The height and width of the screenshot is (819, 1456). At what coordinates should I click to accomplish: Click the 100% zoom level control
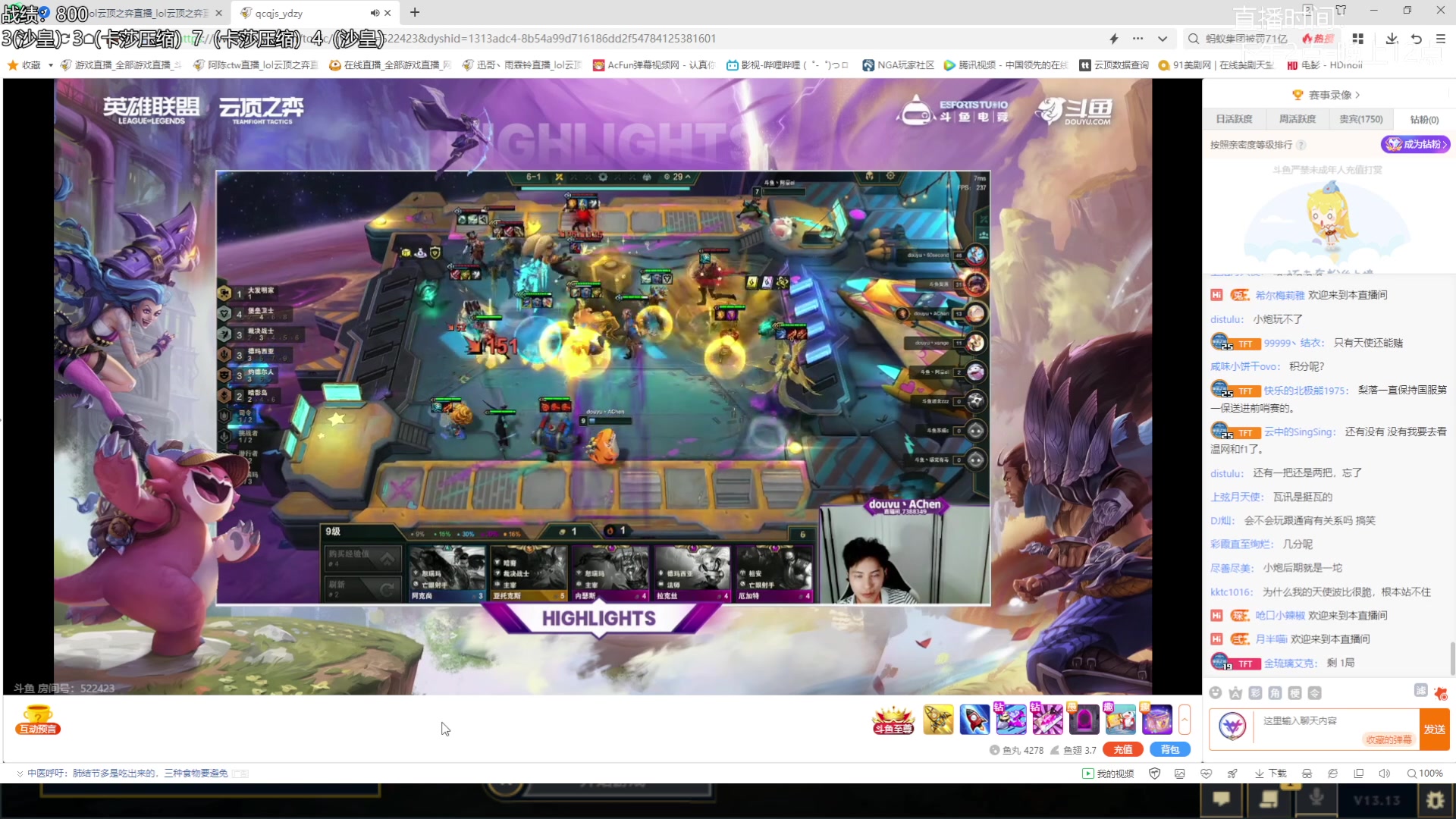click(1425, 773)
